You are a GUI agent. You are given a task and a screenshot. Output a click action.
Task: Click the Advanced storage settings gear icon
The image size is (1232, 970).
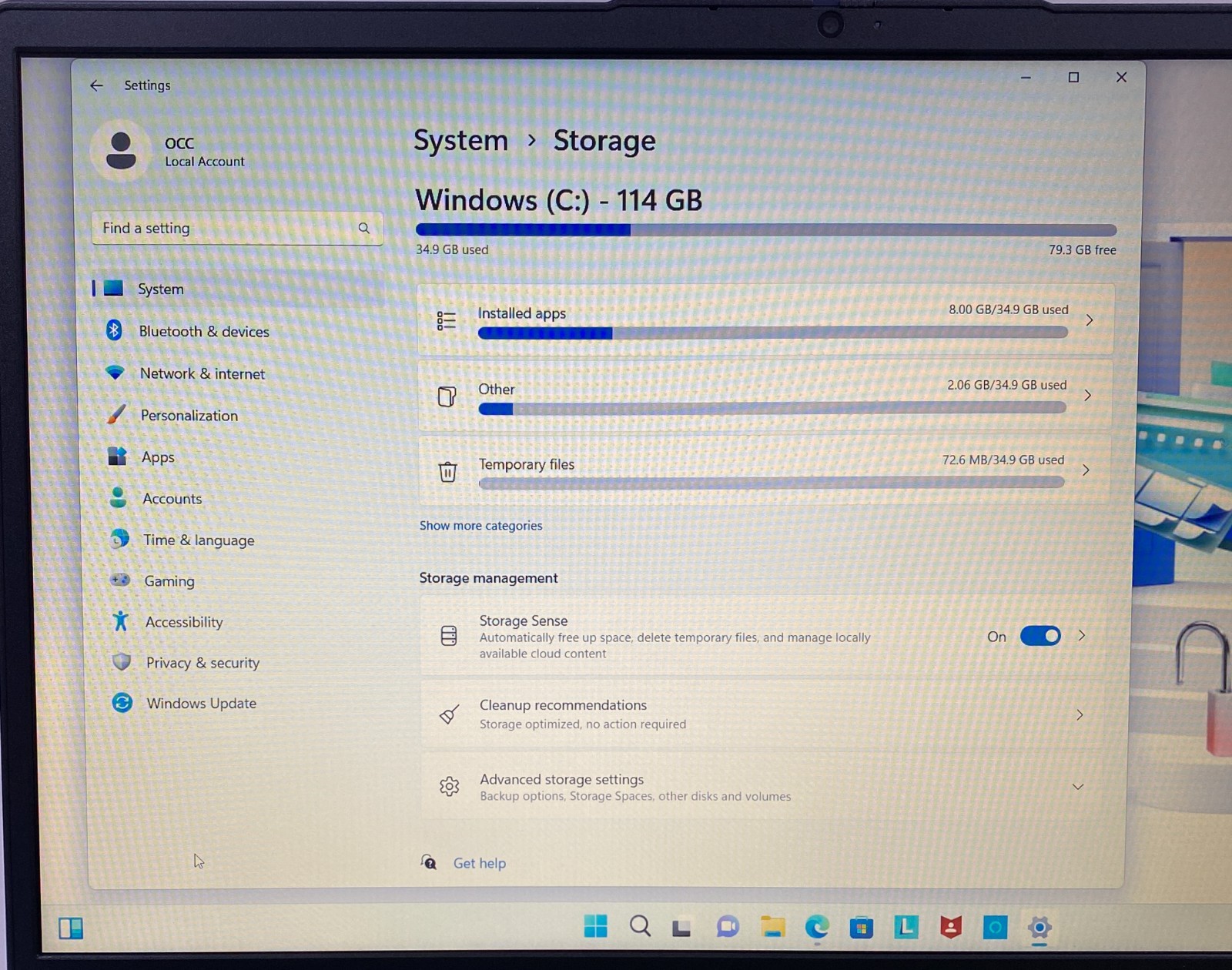point(450,786)
